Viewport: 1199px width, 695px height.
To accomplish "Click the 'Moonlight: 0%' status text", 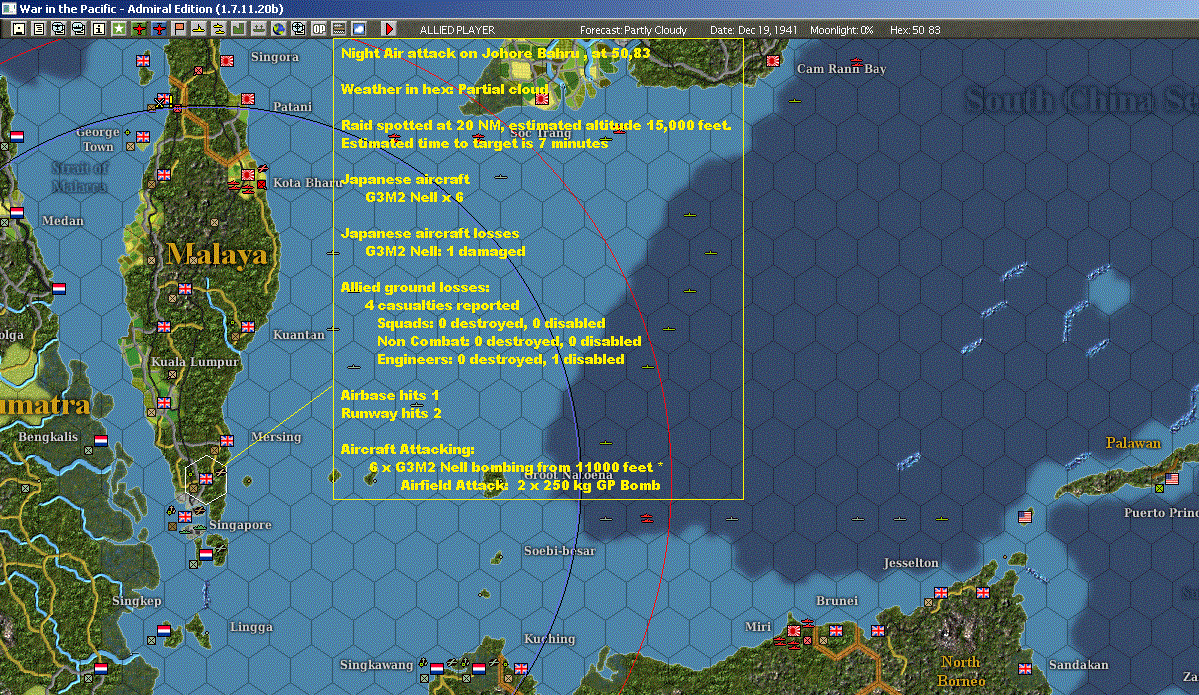I will [x=841, y=30].
